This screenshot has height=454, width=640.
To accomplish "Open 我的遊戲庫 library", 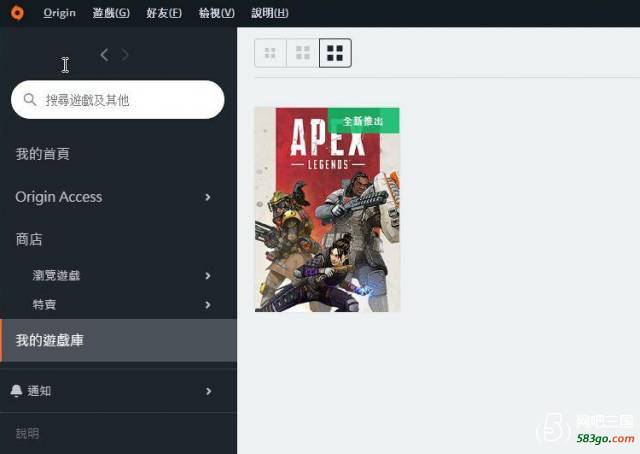I will (118, 340).
